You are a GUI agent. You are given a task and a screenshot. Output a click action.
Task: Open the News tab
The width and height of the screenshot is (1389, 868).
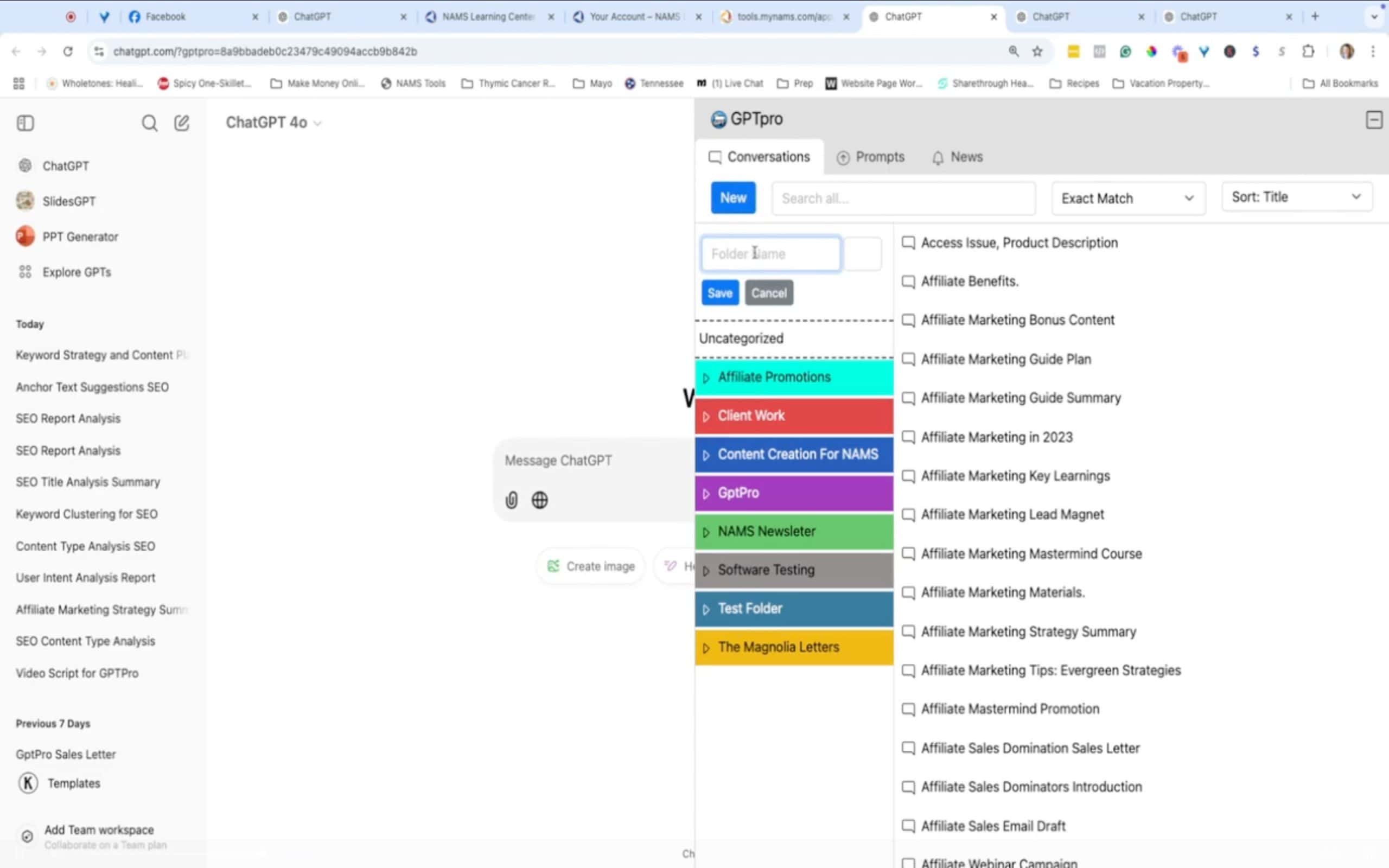click(x=957, y=157)
